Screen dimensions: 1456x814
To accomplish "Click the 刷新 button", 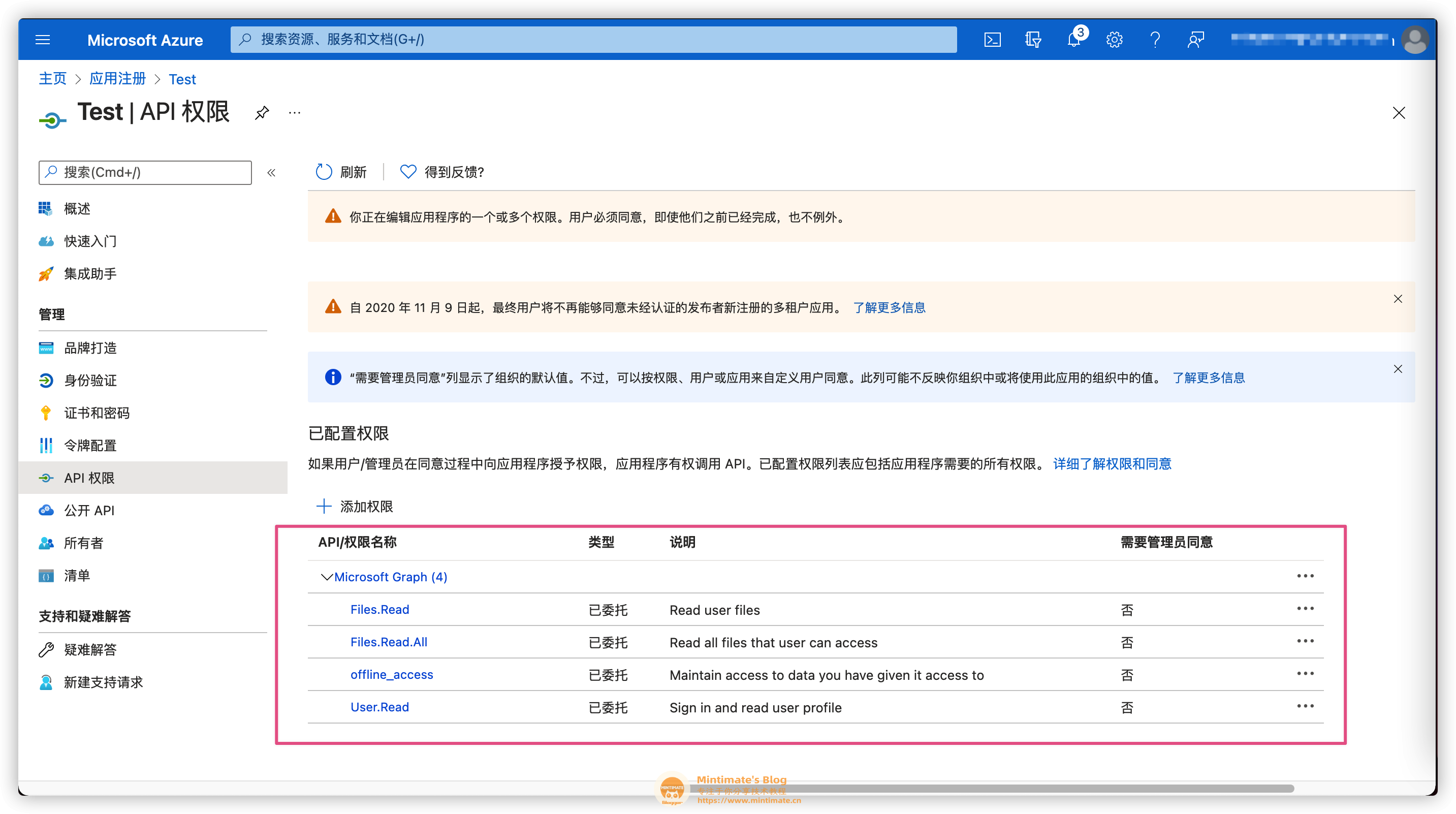I will click(343, 171).
